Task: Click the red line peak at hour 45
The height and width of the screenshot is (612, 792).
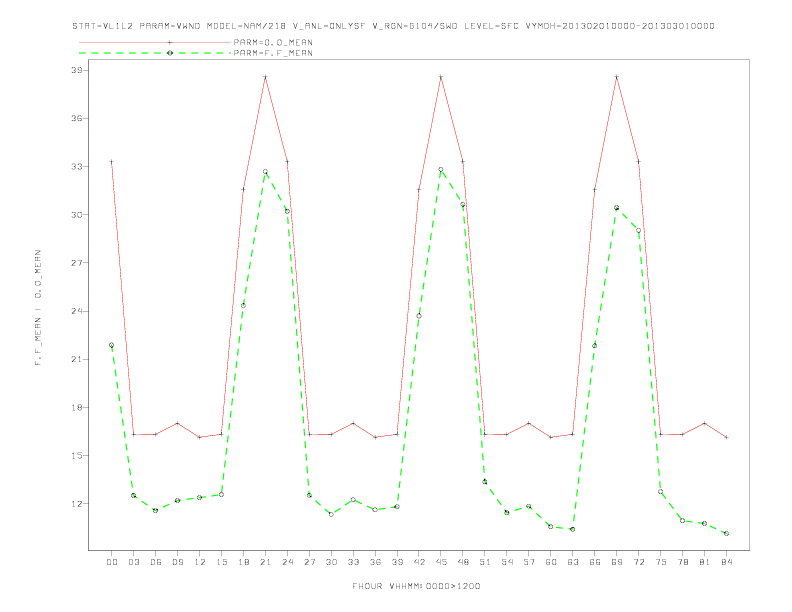Action: (441, 77)
